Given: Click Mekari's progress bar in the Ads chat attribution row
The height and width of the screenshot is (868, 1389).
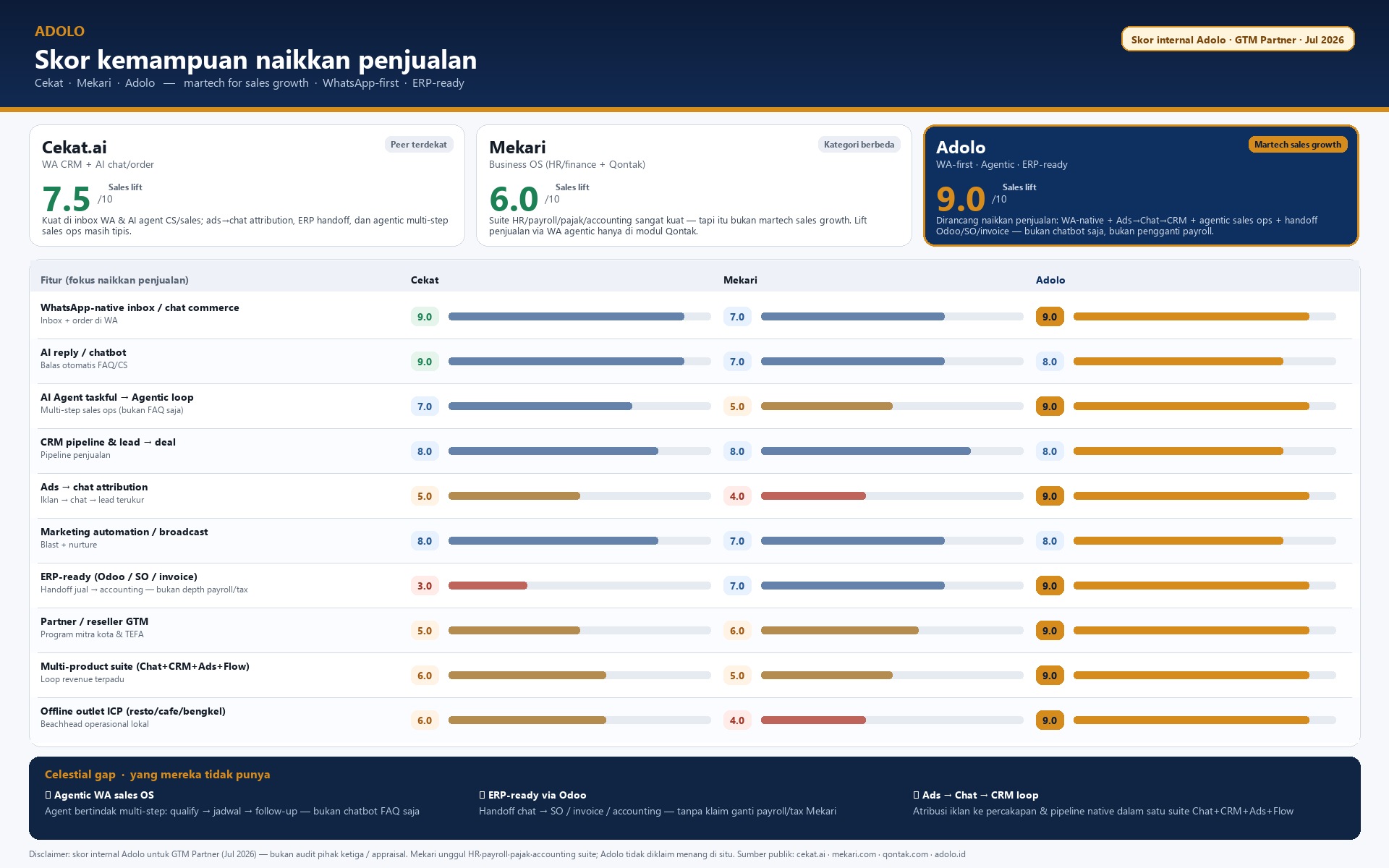Looking at the screenshot, I should 892,495.
